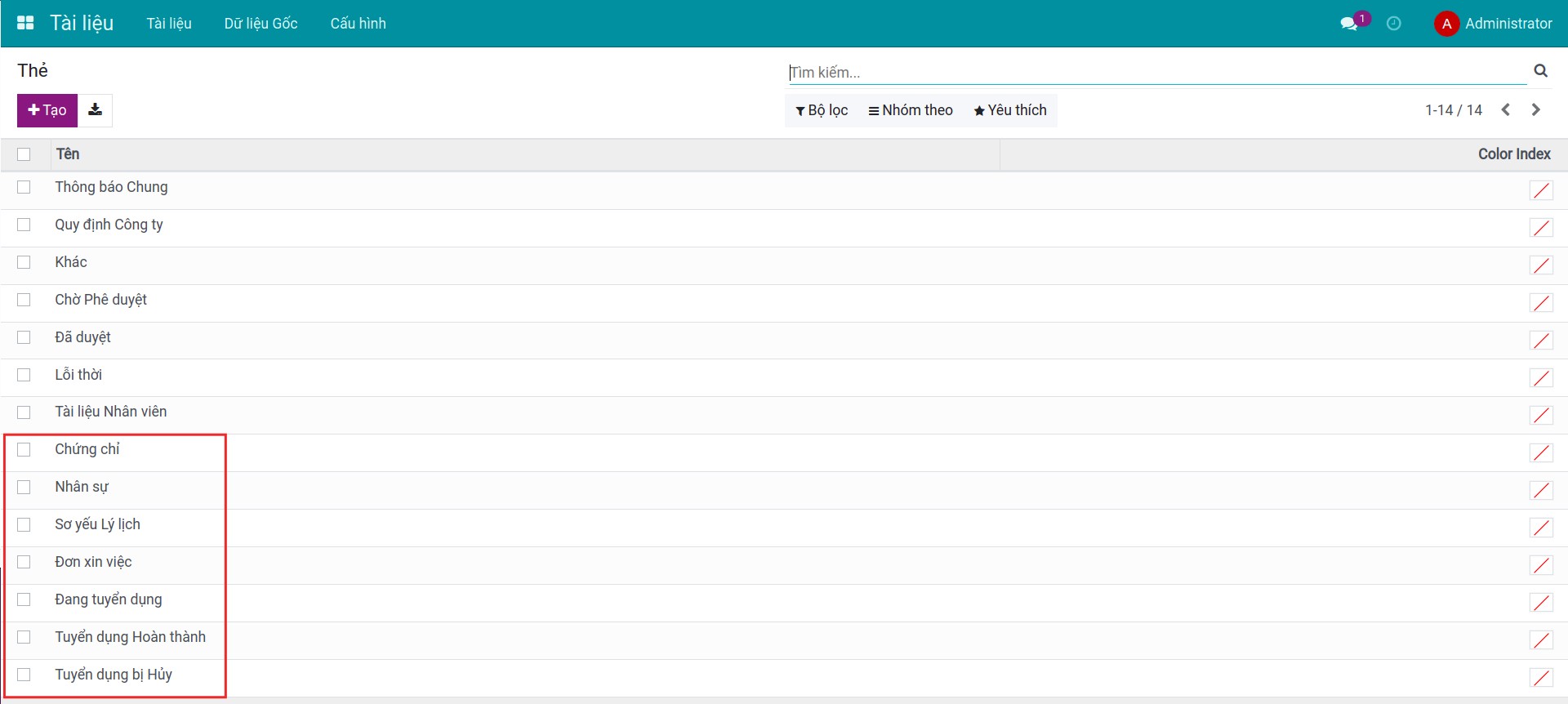Click the Tạo create button

[47, 110]
